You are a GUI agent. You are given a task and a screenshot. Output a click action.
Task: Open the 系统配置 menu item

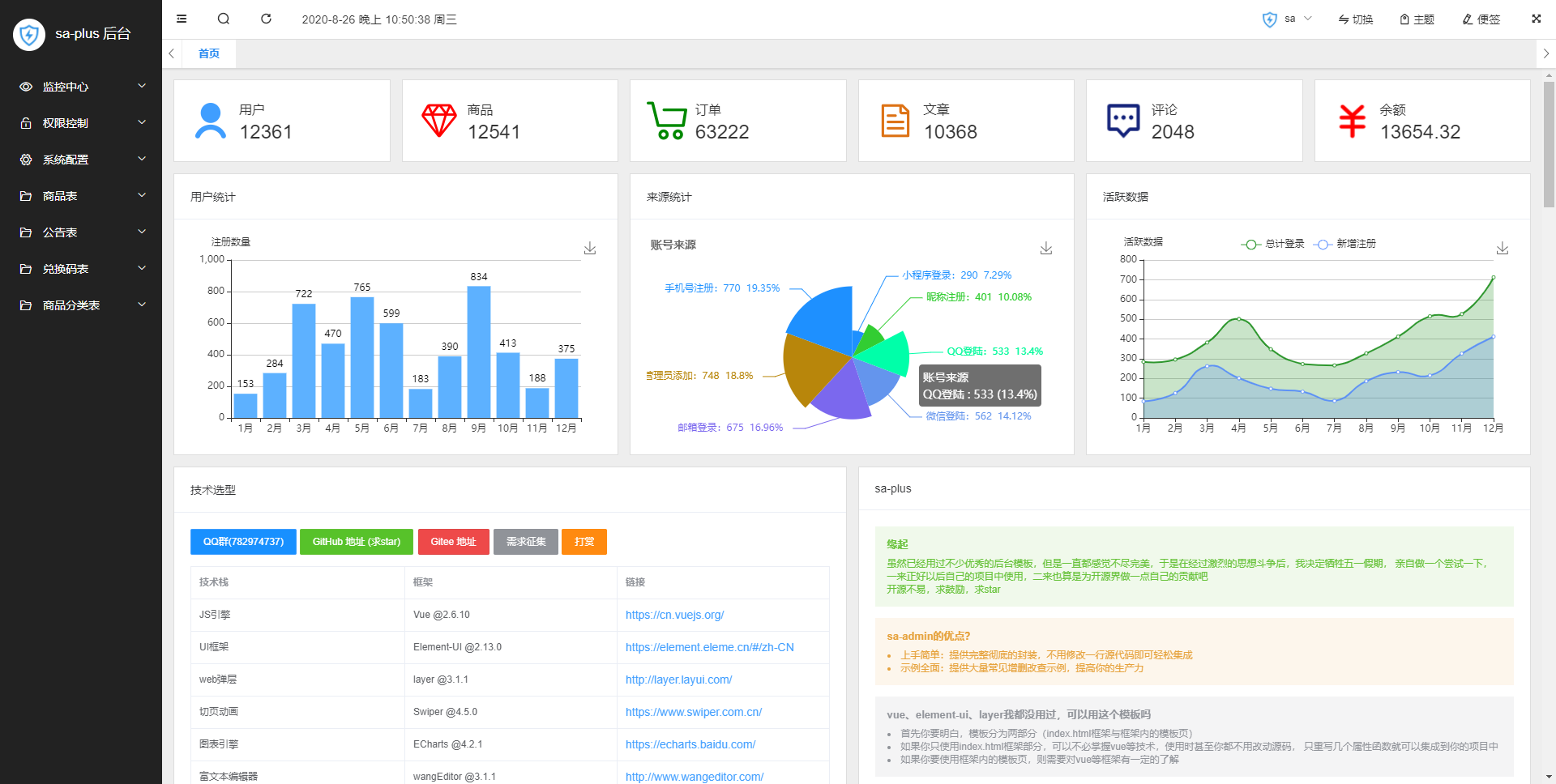point(81,160)
